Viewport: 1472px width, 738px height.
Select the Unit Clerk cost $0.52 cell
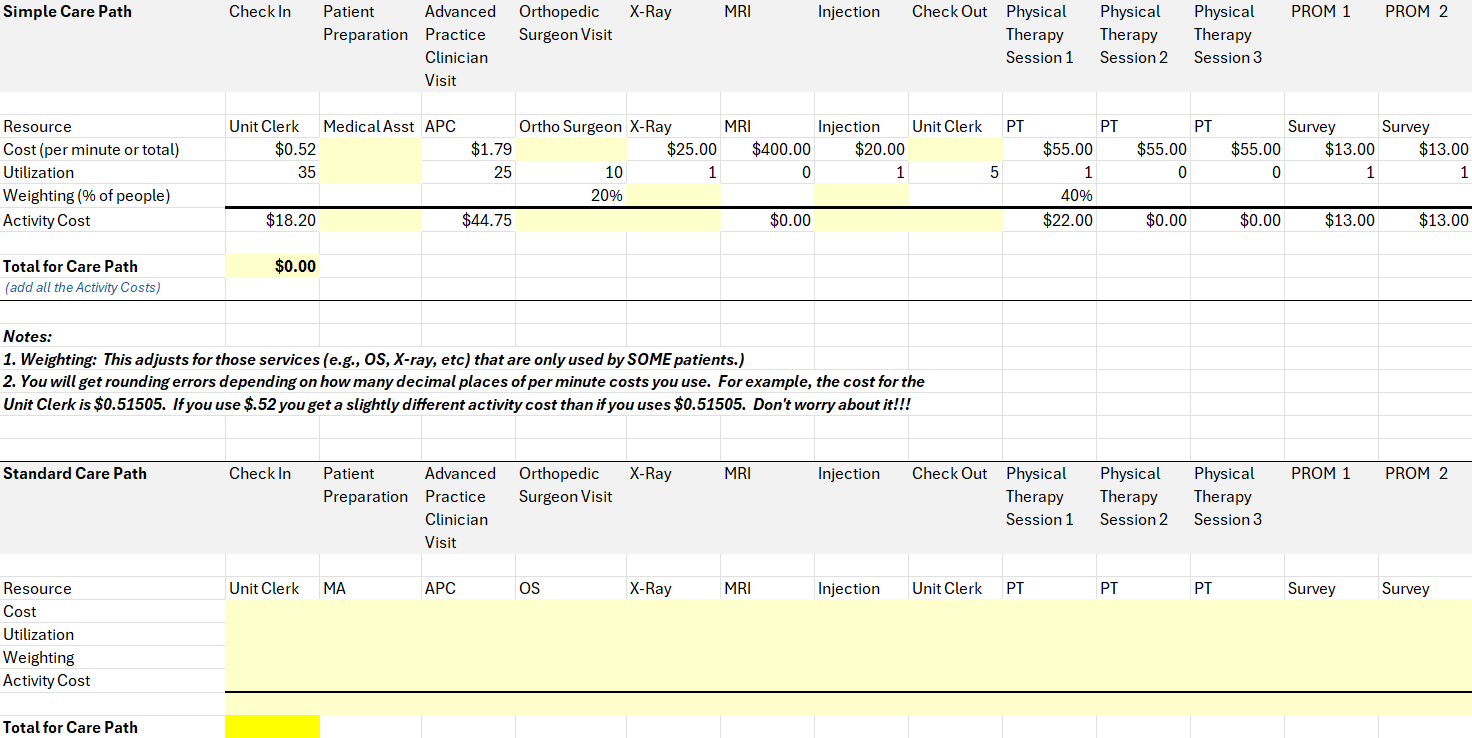pyautogui.click(x=272, y=150)
